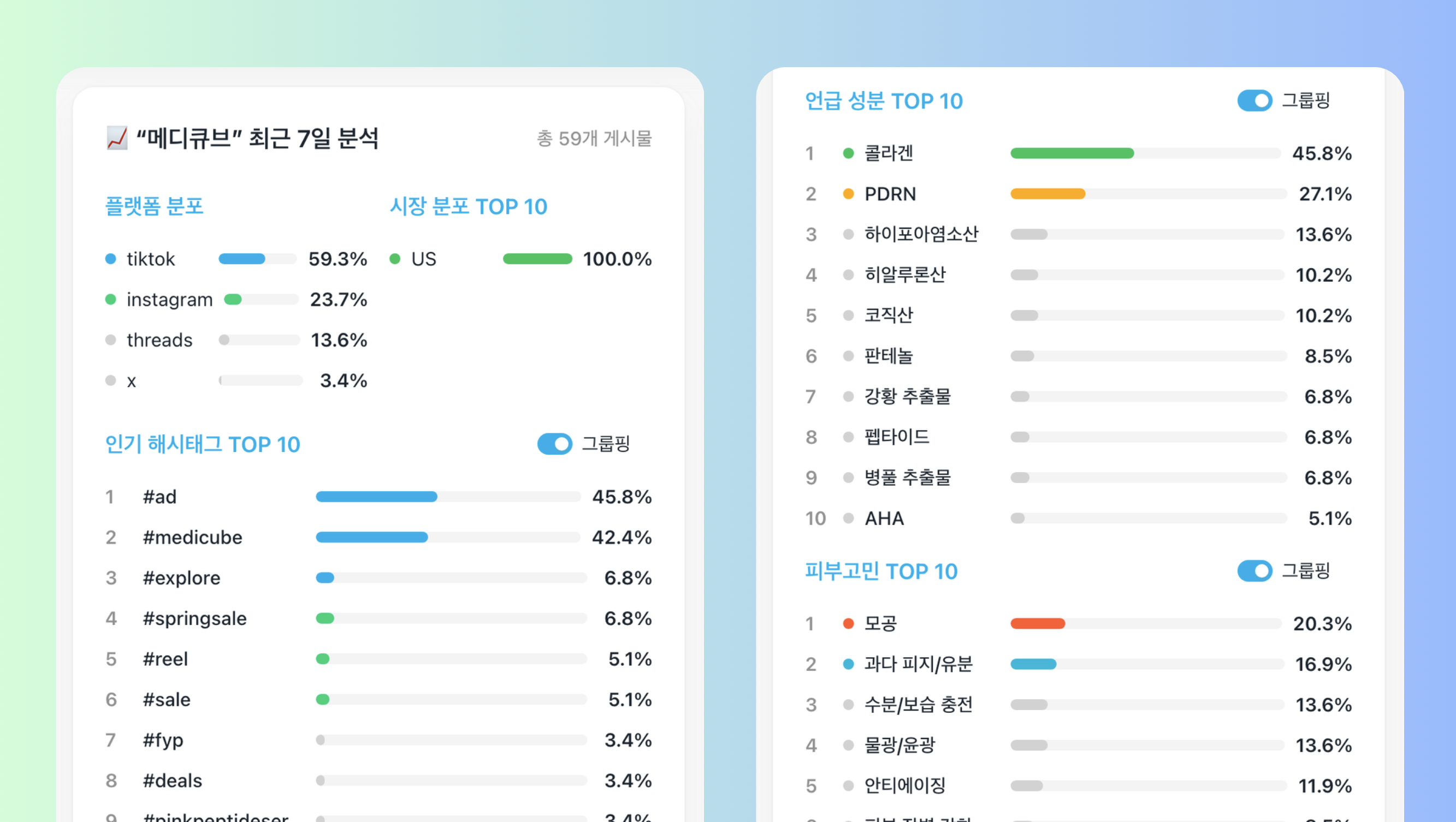Screen dimensions: 1456x822
Task: Click the orange dot next to PDRN
Action: coord(848,194)
